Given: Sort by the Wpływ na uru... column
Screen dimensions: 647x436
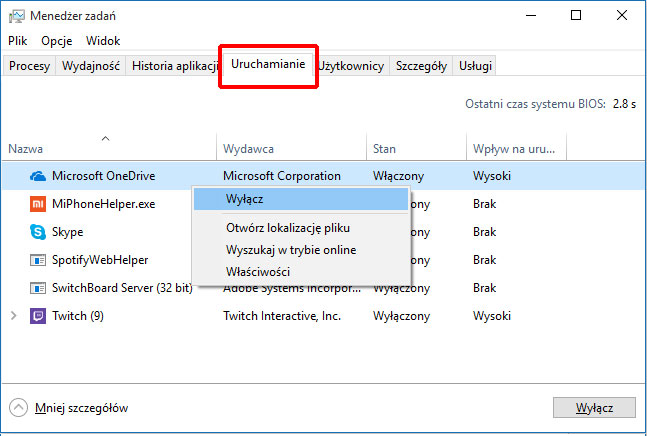Looking at the screenshot, I should pos(516,149).
